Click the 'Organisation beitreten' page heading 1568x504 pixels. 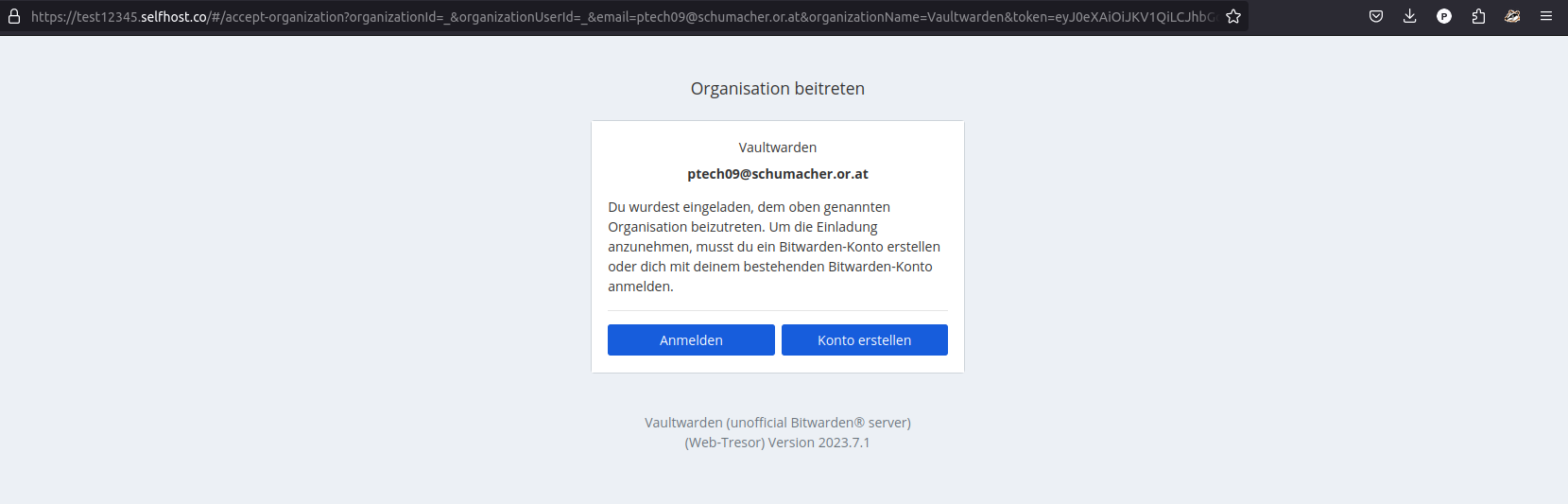[x=777, y=89]
